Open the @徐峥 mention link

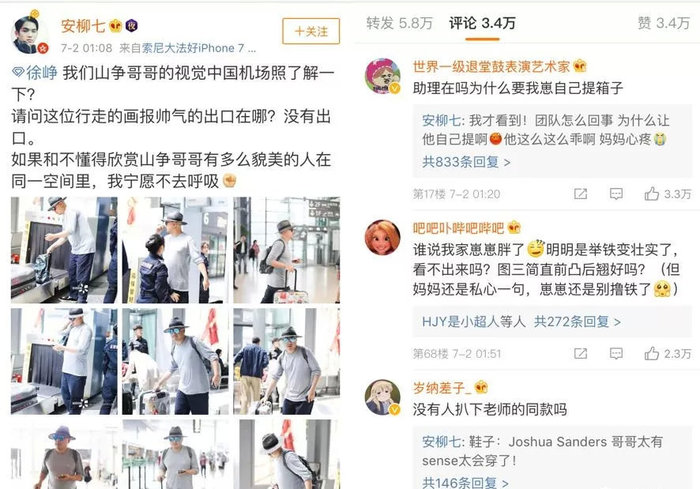point(35,73)
